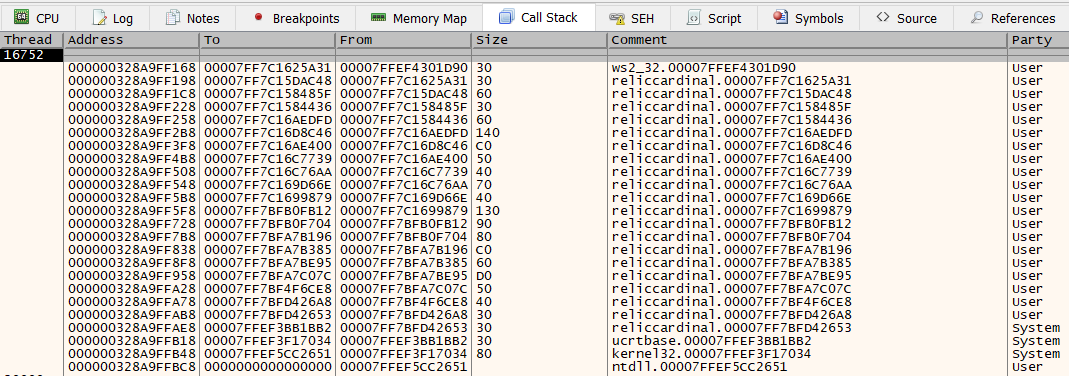Select the kernel32.00007FFEF3F17034 comment

tap(711, 353)
